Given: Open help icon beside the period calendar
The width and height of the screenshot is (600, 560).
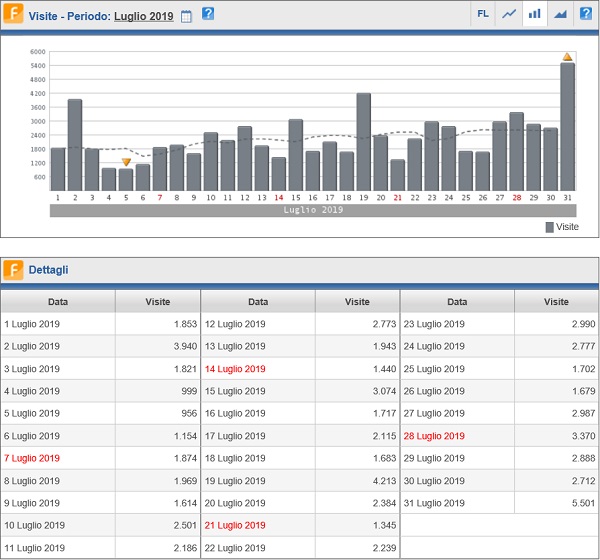Looking at the screenshot, I should click(x=208, y=14).
